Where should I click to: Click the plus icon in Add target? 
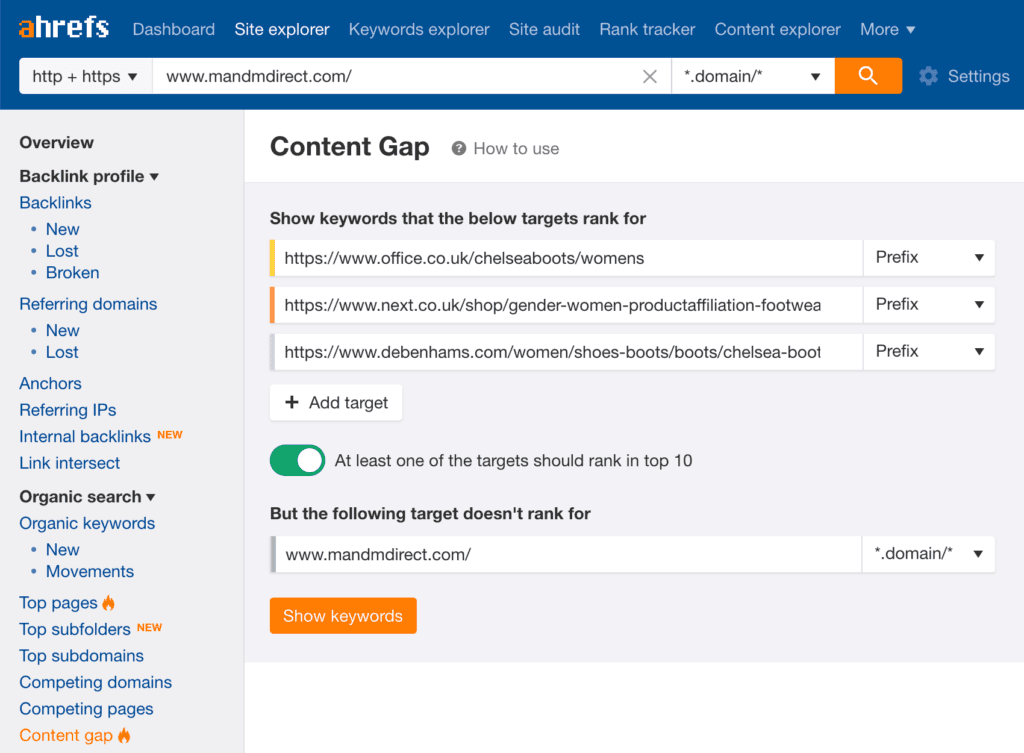[292, 402]
